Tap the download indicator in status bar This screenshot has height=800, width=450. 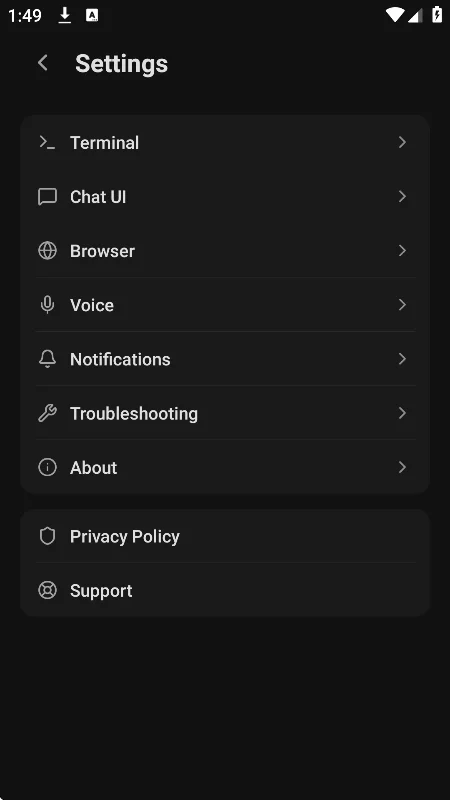coord(64,15)
